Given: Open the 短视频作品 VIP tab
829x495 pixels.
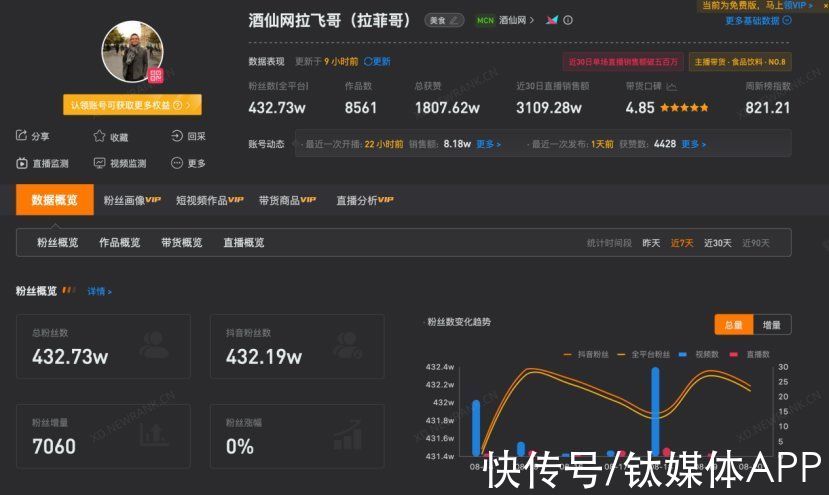Looking at the screenshot, I should (209, 200).
